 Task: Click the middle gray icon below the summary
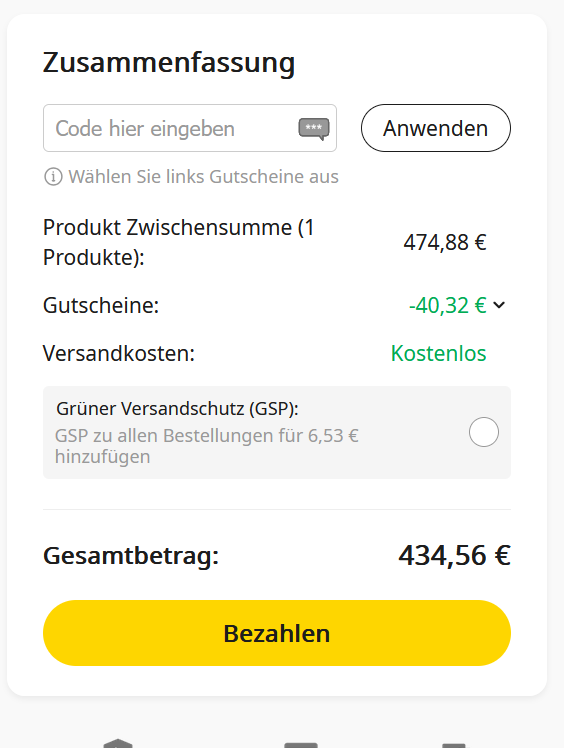click(301, 745)
